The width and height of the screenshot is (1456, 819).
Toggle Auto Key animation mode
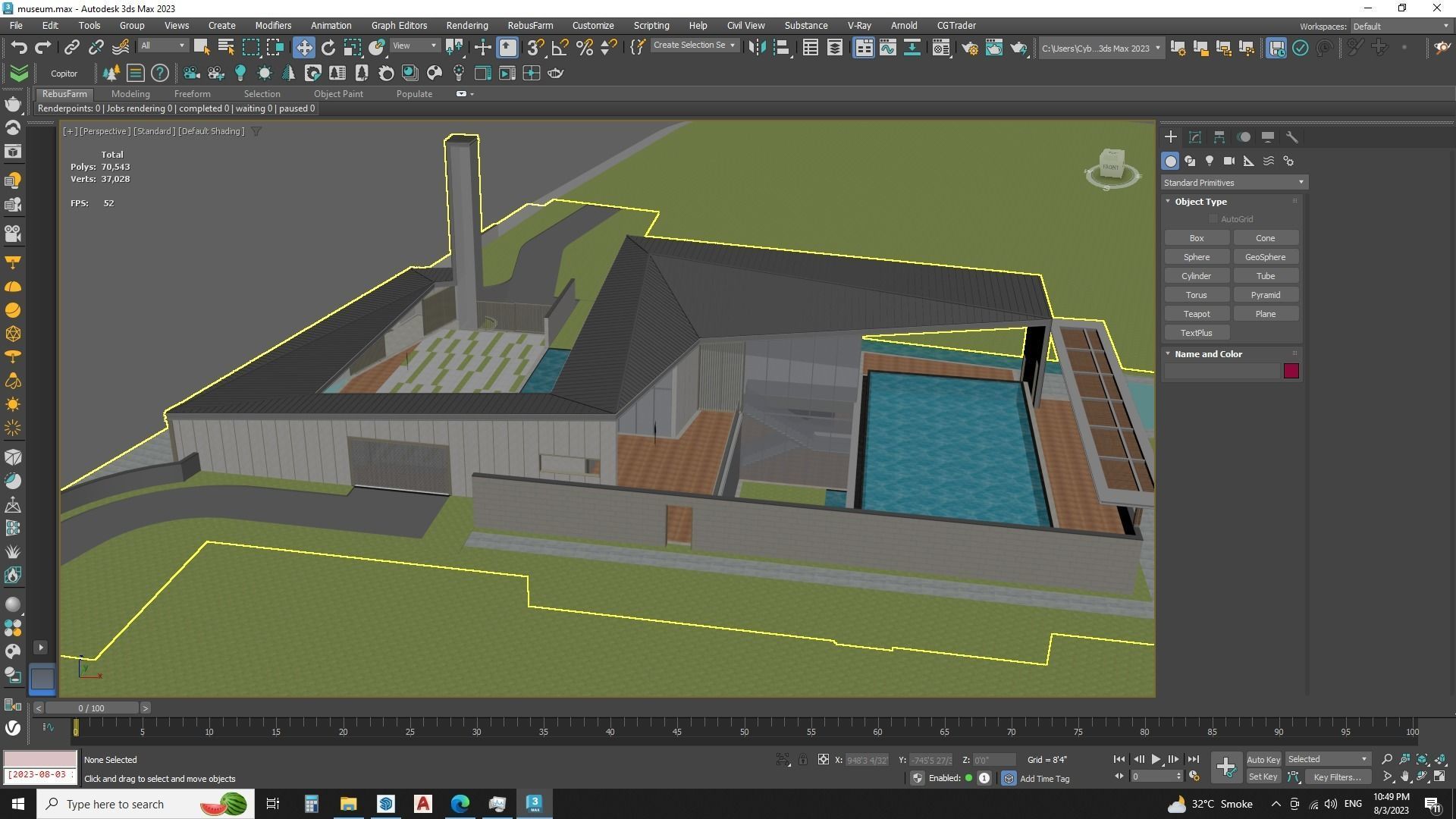[x=1263, y=759]
